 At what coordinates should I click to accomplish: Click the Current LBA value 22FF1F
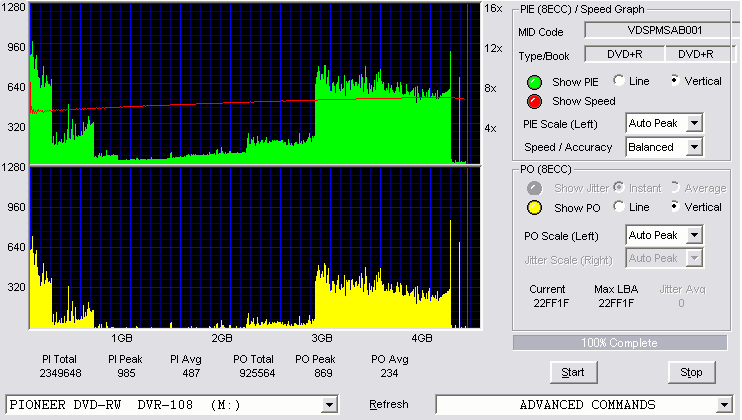tap(551, 303)
